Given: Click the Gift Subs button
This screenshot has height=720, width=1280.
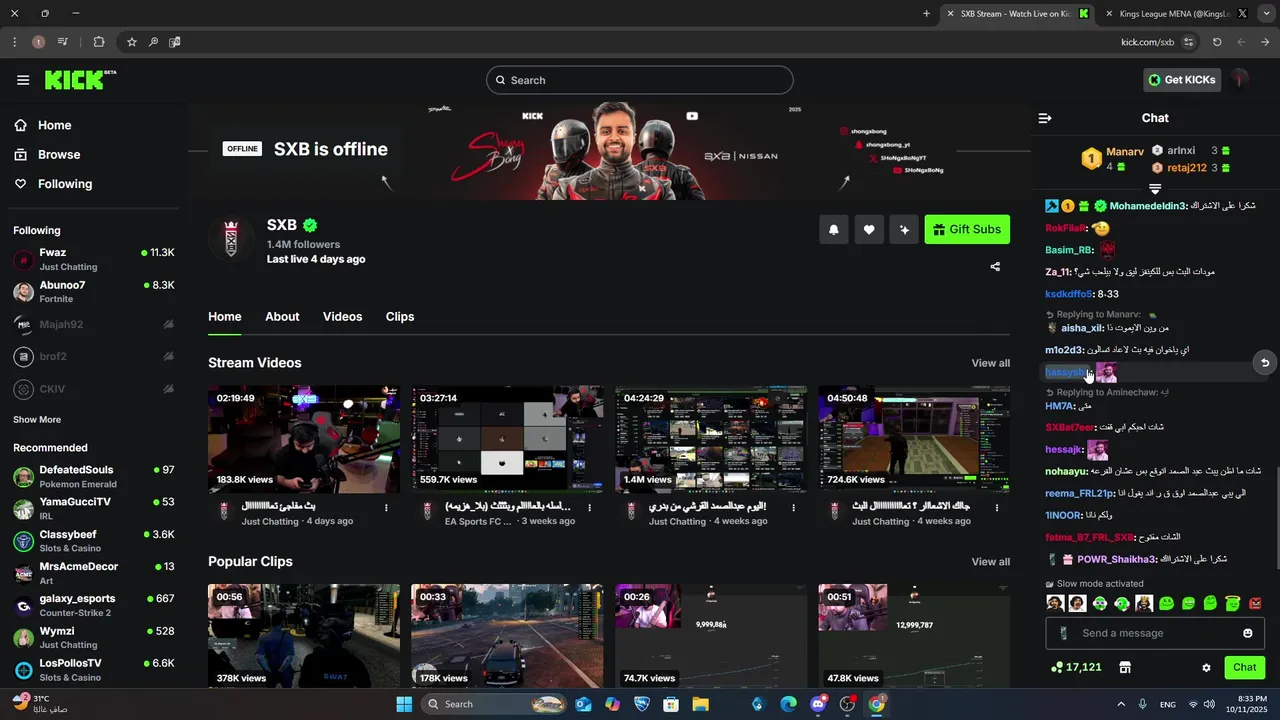Looking at the screenshot, I should (x=967, y=230).
